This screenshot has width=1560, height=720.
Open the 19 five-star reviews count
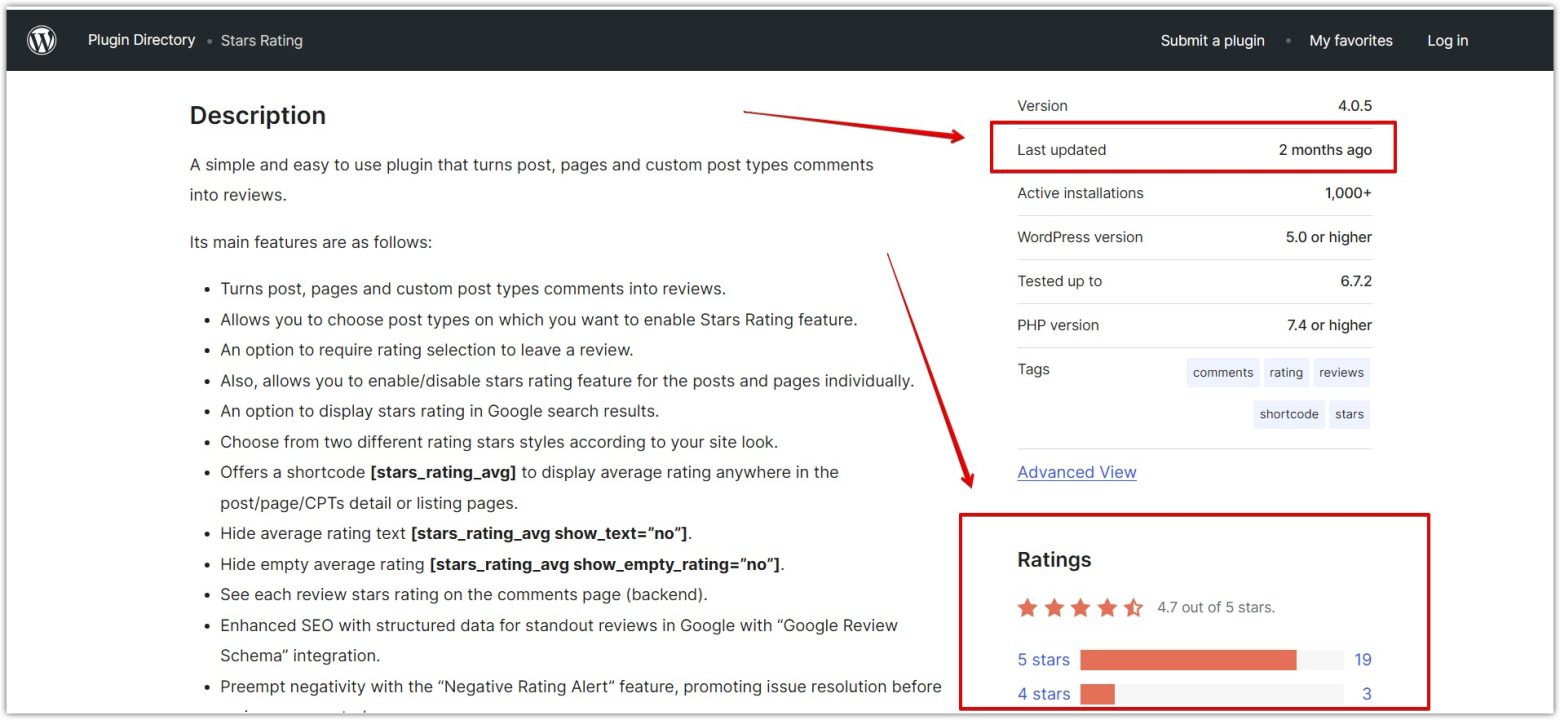tap(1362, 660)
